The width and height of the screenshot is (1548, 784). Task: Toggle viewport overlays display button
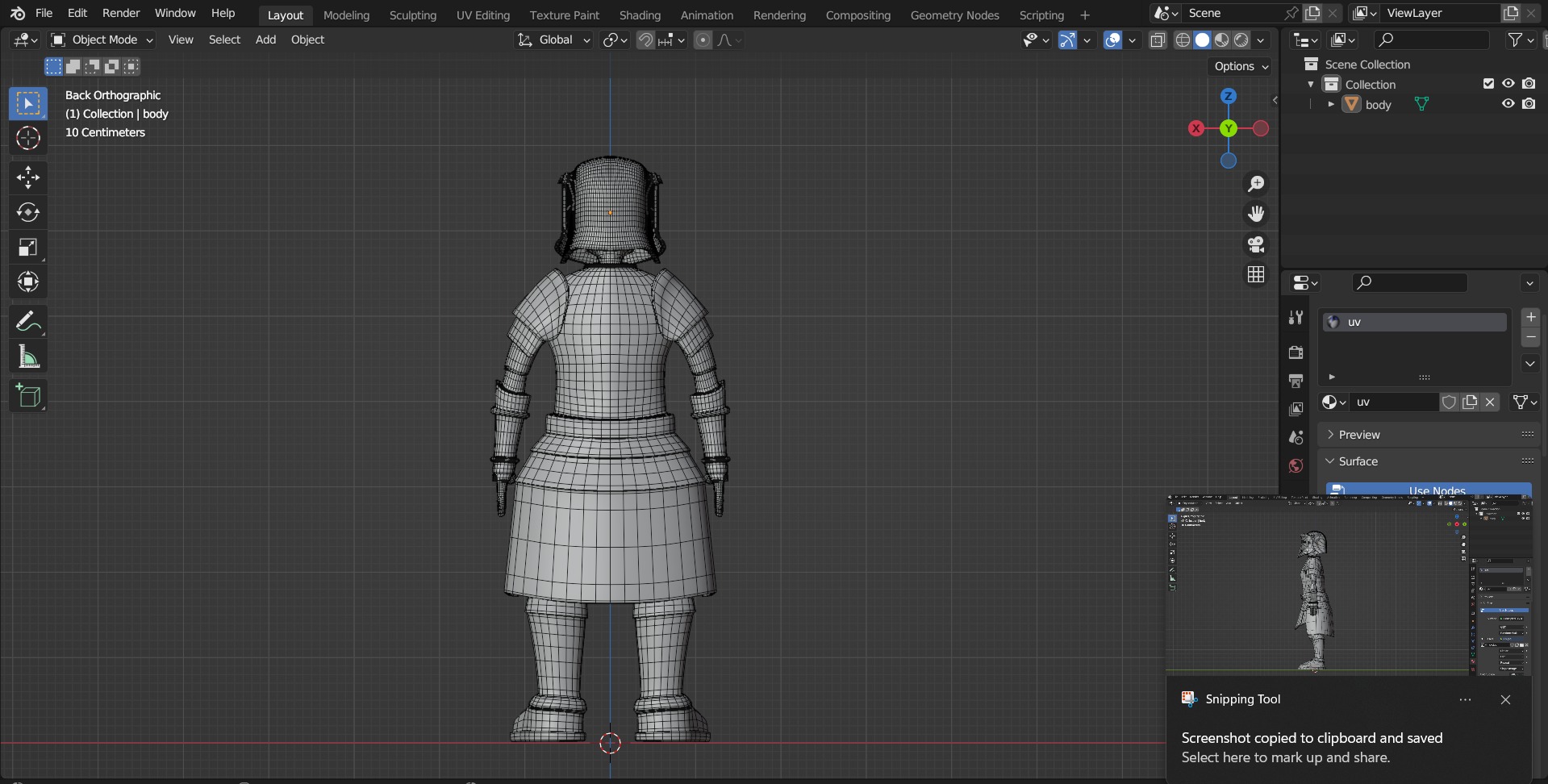click(1112, 40)
